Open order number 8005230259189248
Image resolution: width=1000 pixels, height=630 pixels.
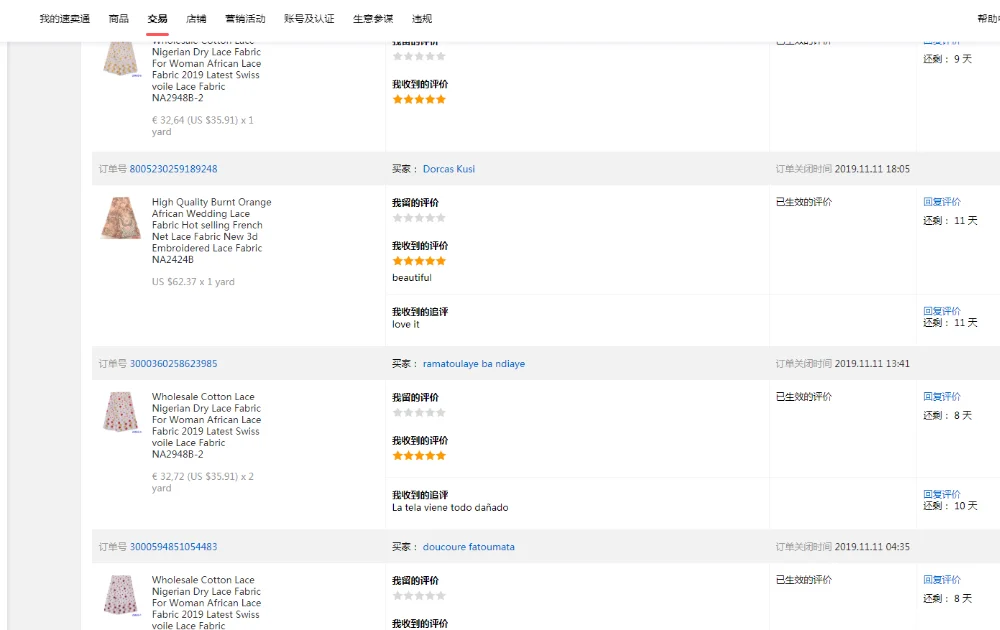click(x=173, y=169)
